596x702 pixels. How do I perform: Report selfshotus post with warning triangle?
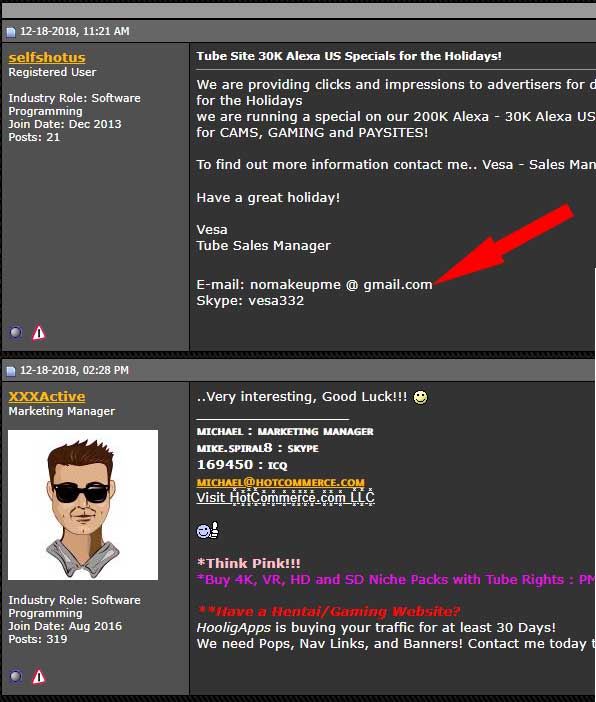[x=39, y=333]
